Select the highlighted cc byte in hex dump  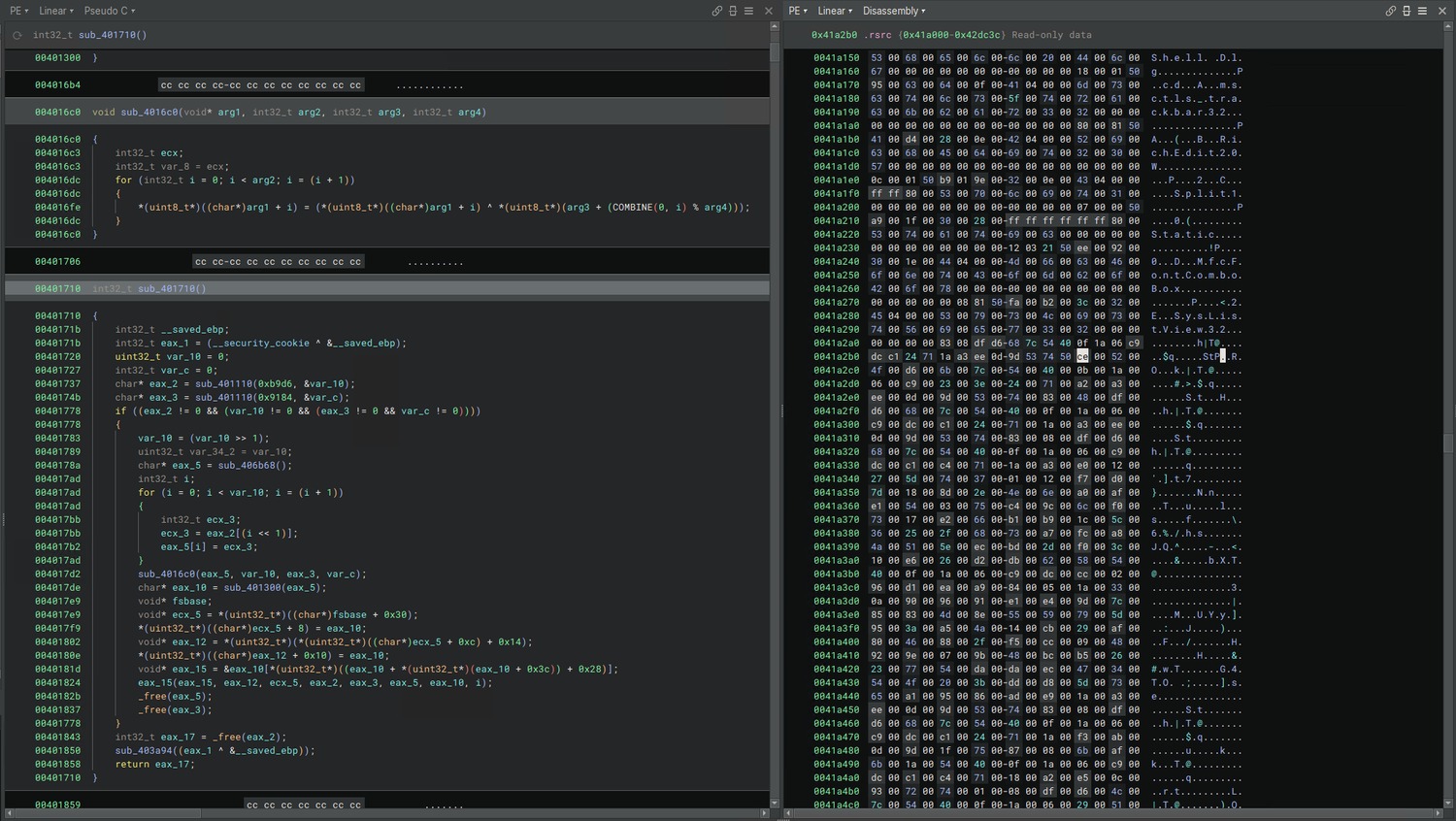coord(1084,356)
